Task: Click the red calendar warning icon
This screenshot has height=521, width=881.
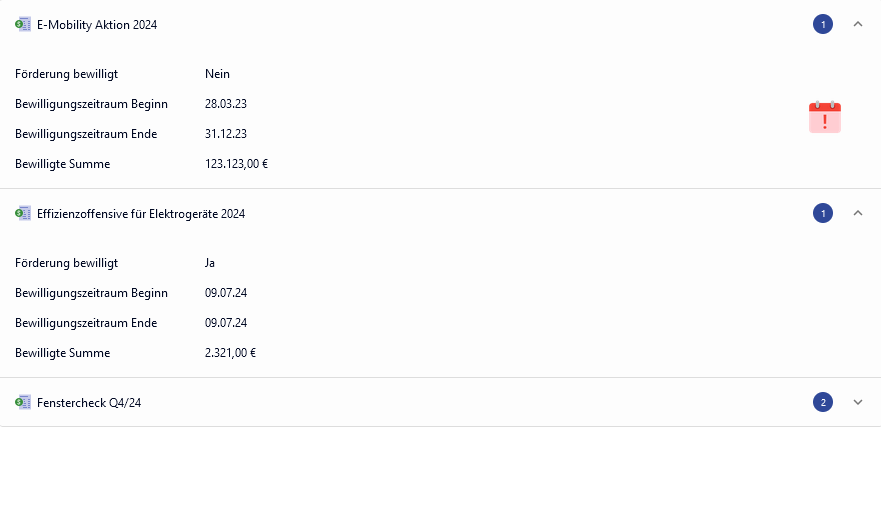Action: 824,117
